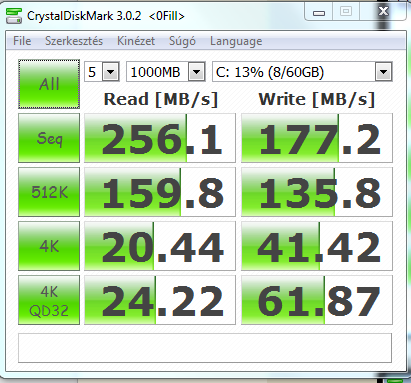Click the 512K write result 135.8

(x=317, y=192)
